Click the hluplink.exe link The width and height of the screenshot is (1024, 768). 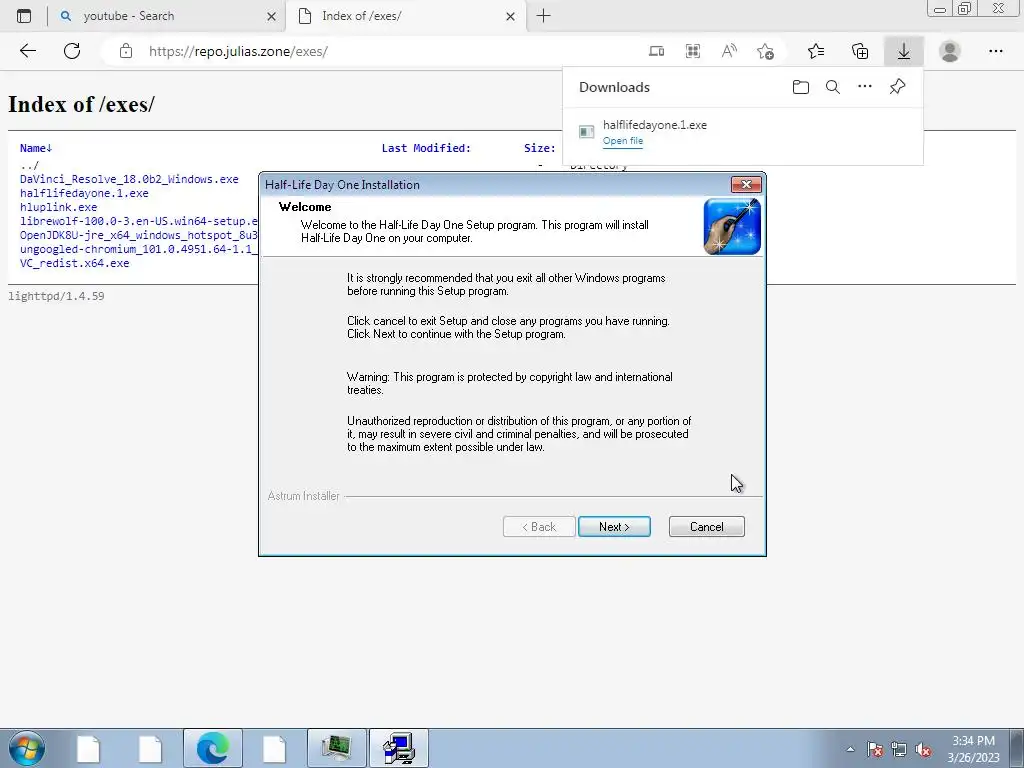coord(59,207)
